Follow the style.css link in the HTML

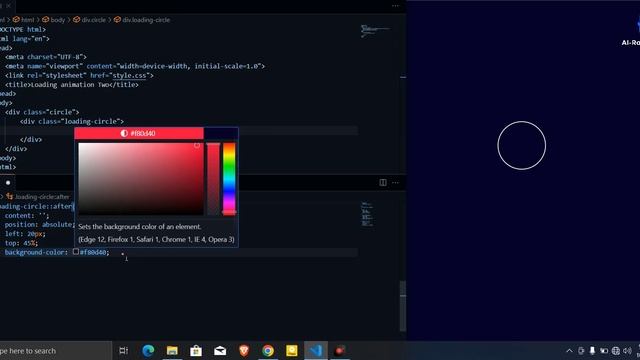[129, 76]
